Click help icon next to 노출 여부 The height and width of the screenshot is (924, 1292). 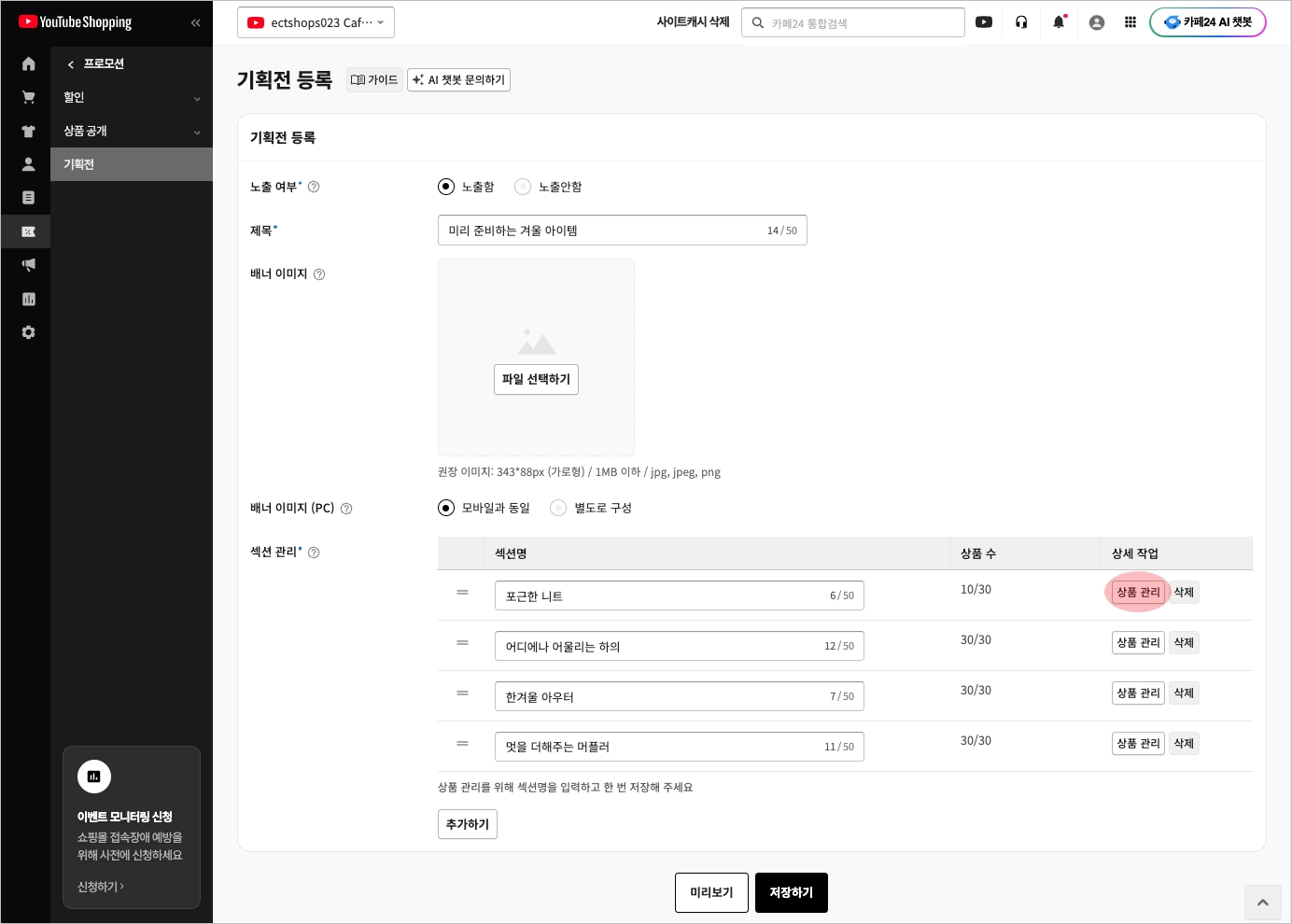tap(314, 187)
